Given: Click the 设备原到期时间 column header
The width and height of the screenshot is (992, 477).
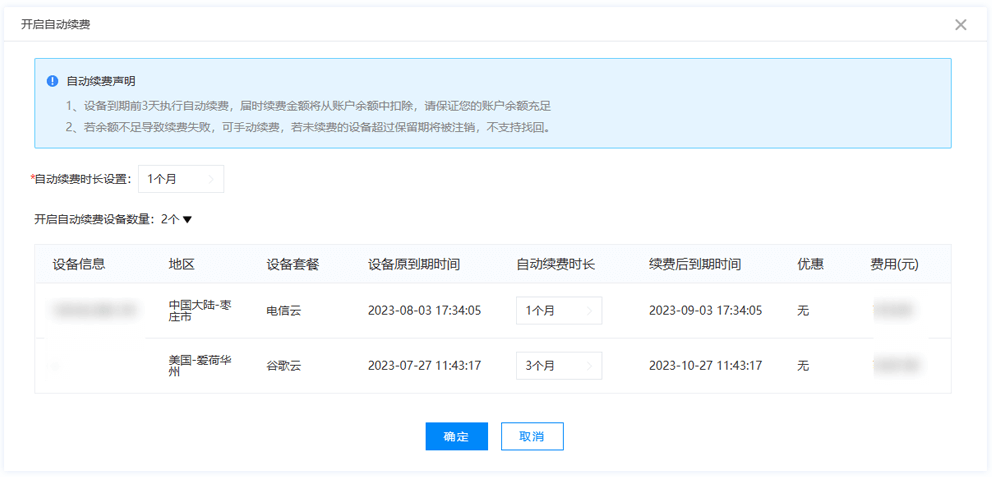Looking at the screenshot, I should 414,265.
